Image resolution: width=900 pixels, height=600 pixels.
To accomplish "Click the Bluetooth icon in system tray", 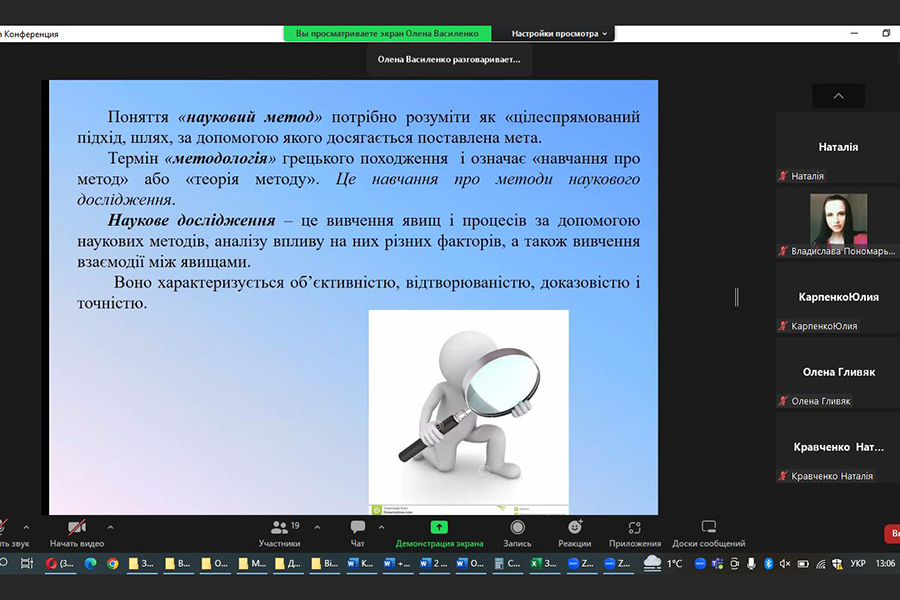I will pos(768,563).
